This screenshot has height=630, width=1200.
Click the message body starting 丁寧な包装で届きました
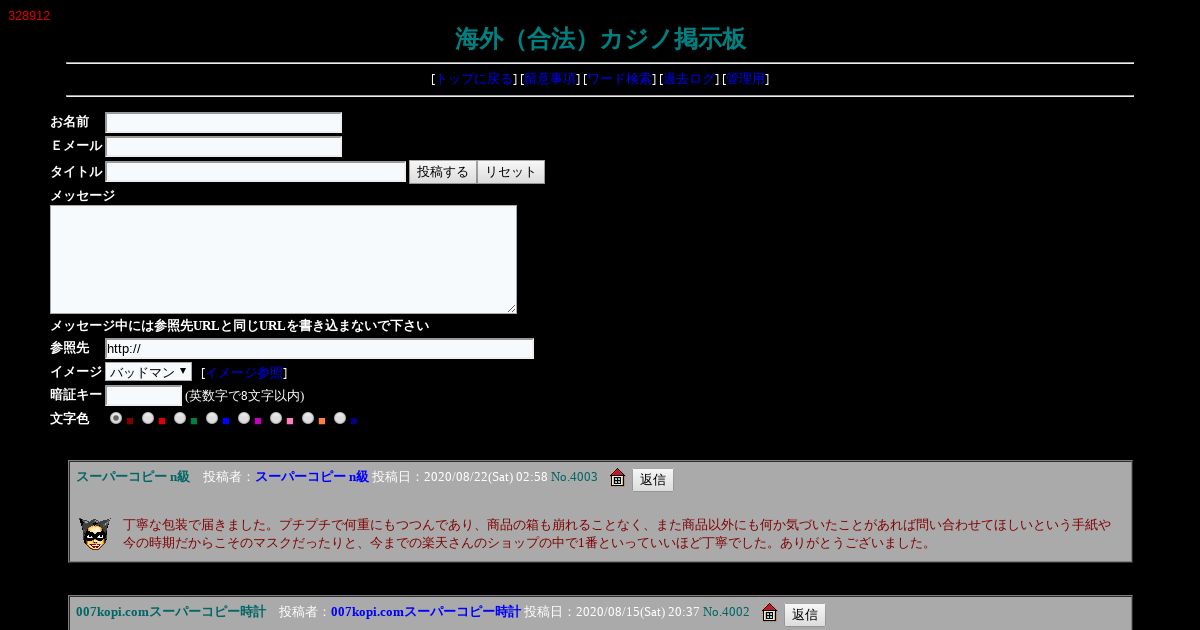tap(617, 534)
